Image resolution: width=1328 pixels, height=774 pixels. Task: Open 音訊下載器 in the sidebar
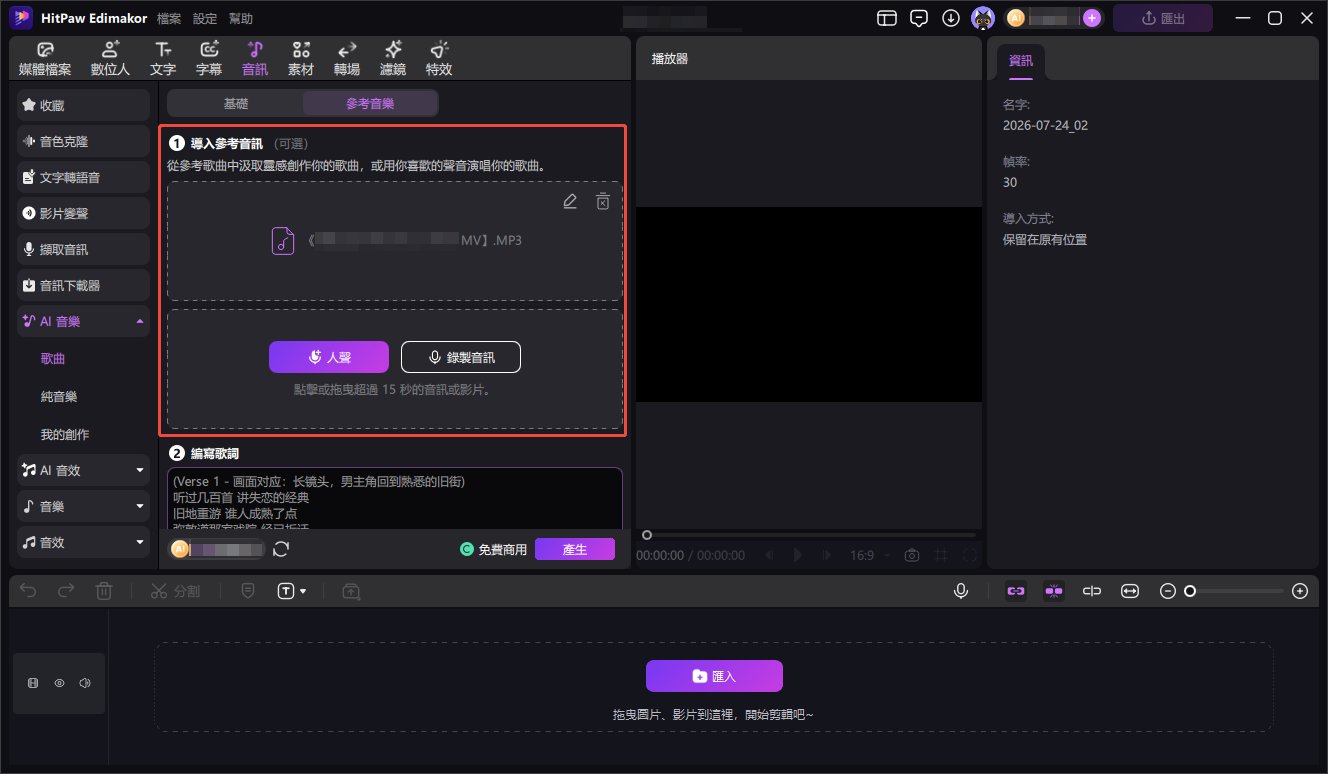(x=84, y=285)
